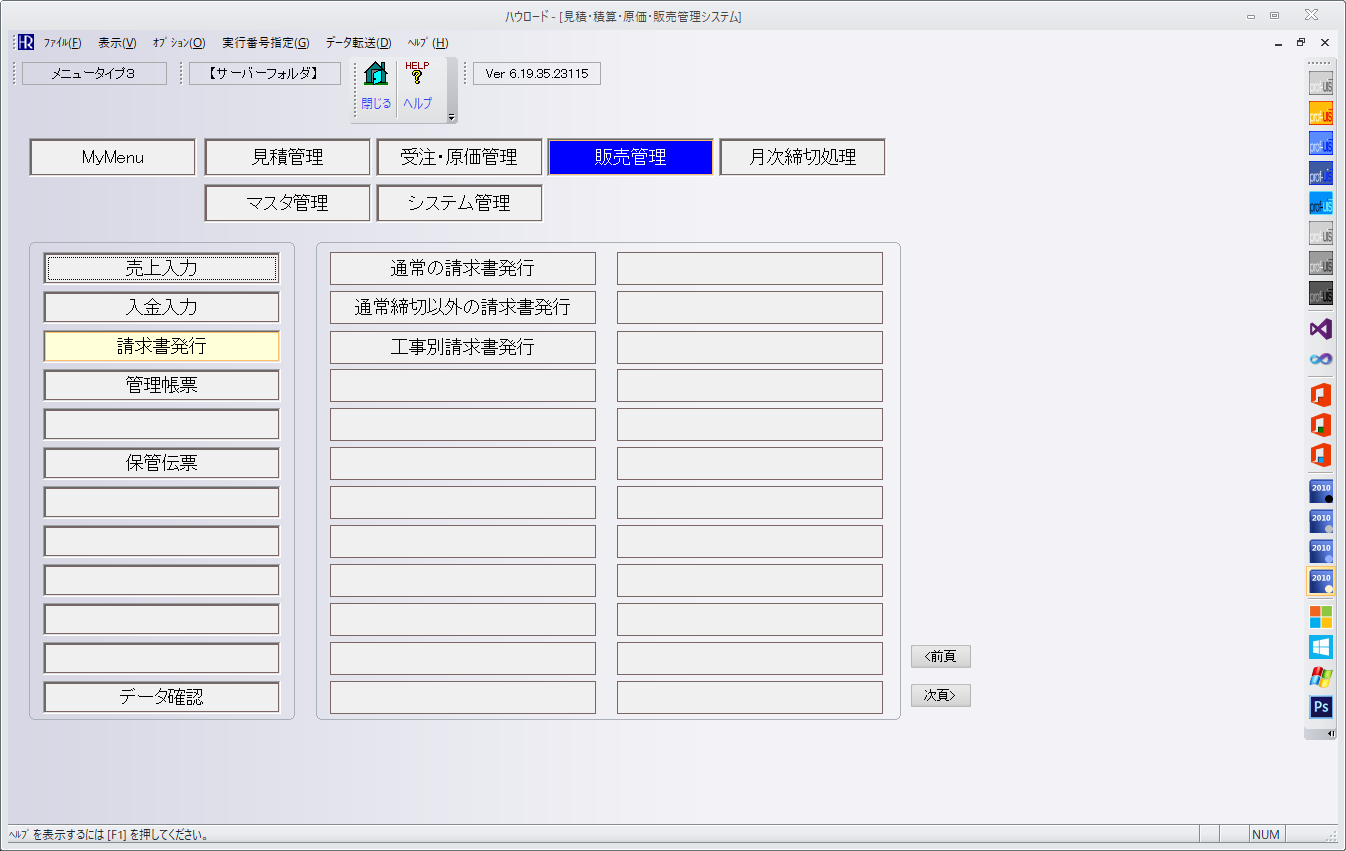Switch to the 見積管理 tab
The height and width of the screenshot is (851, 1346).
(x=287, y=157)
